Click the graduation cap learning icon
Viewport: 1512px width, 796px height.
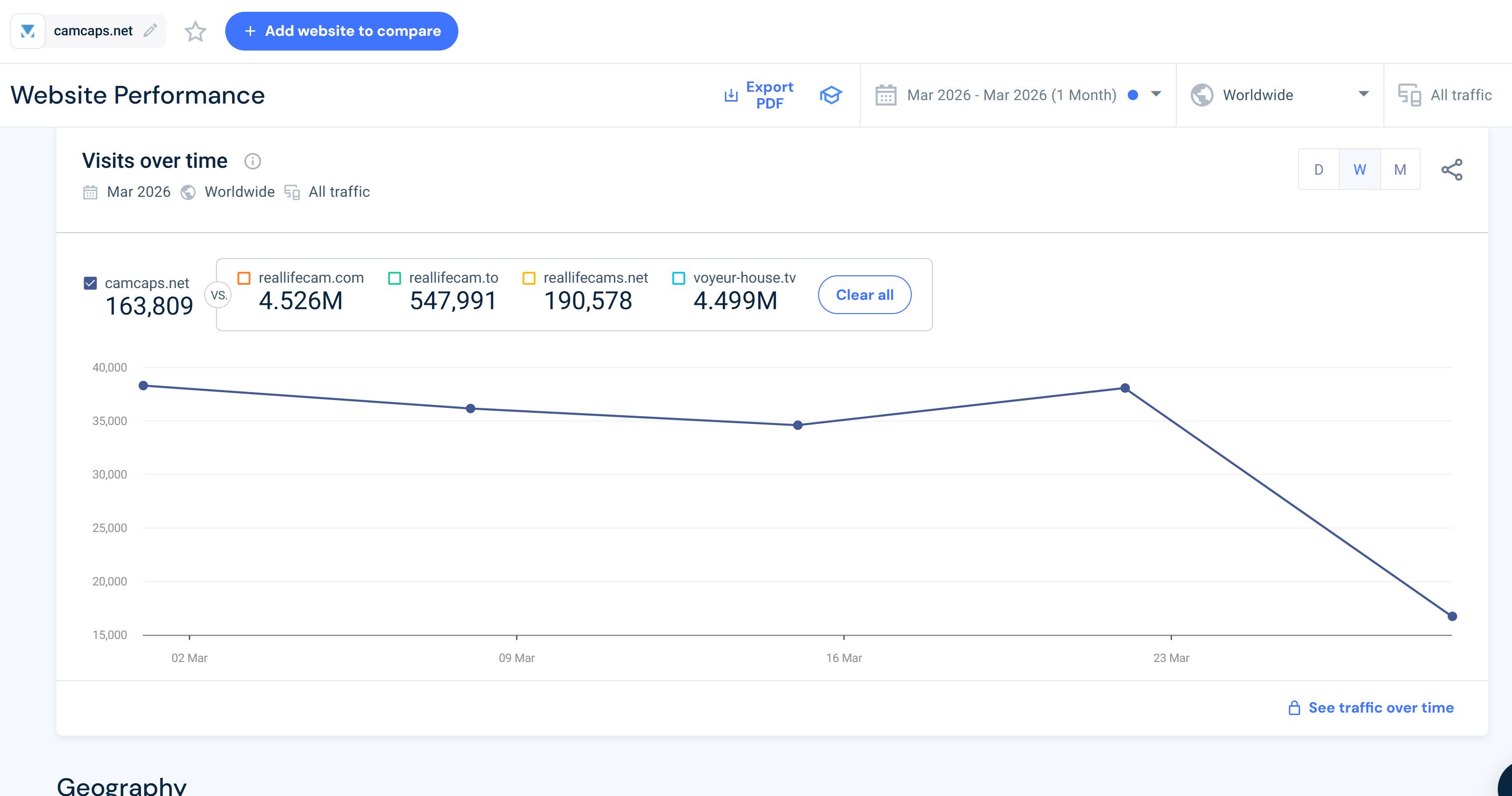830,95
